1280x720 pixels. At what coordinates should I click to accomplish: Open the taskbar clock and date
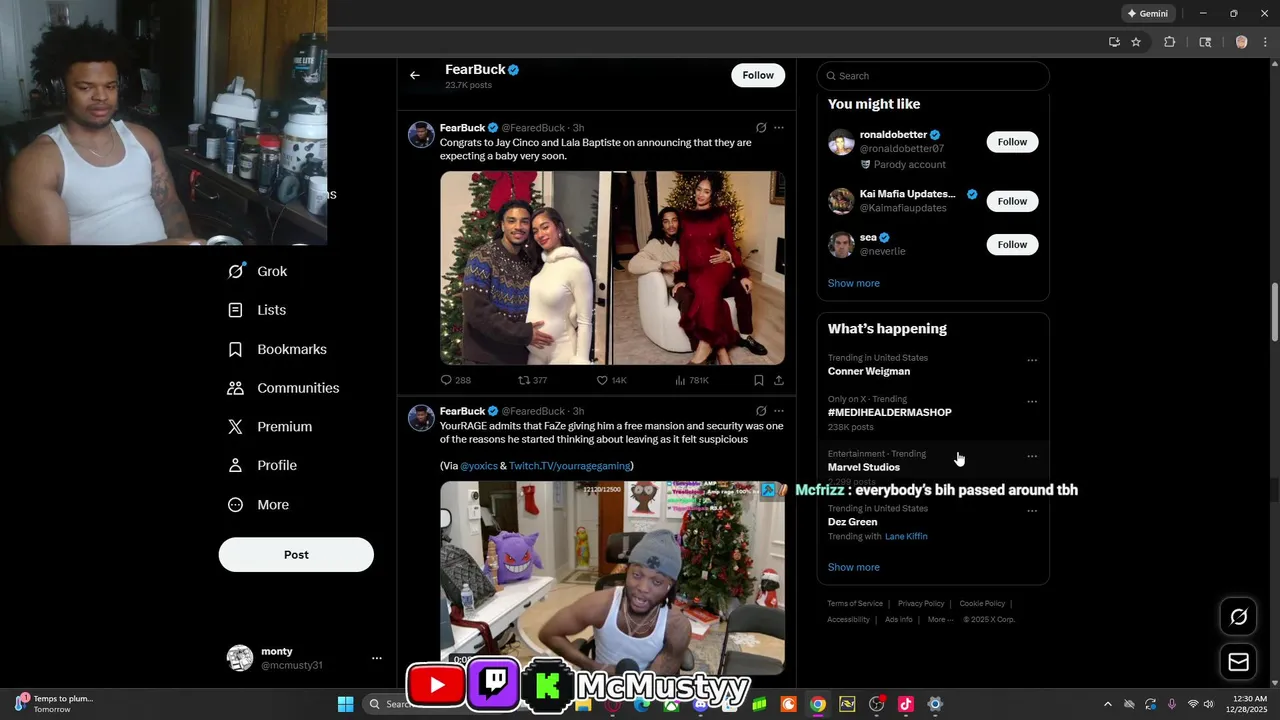pos(1249,704)
